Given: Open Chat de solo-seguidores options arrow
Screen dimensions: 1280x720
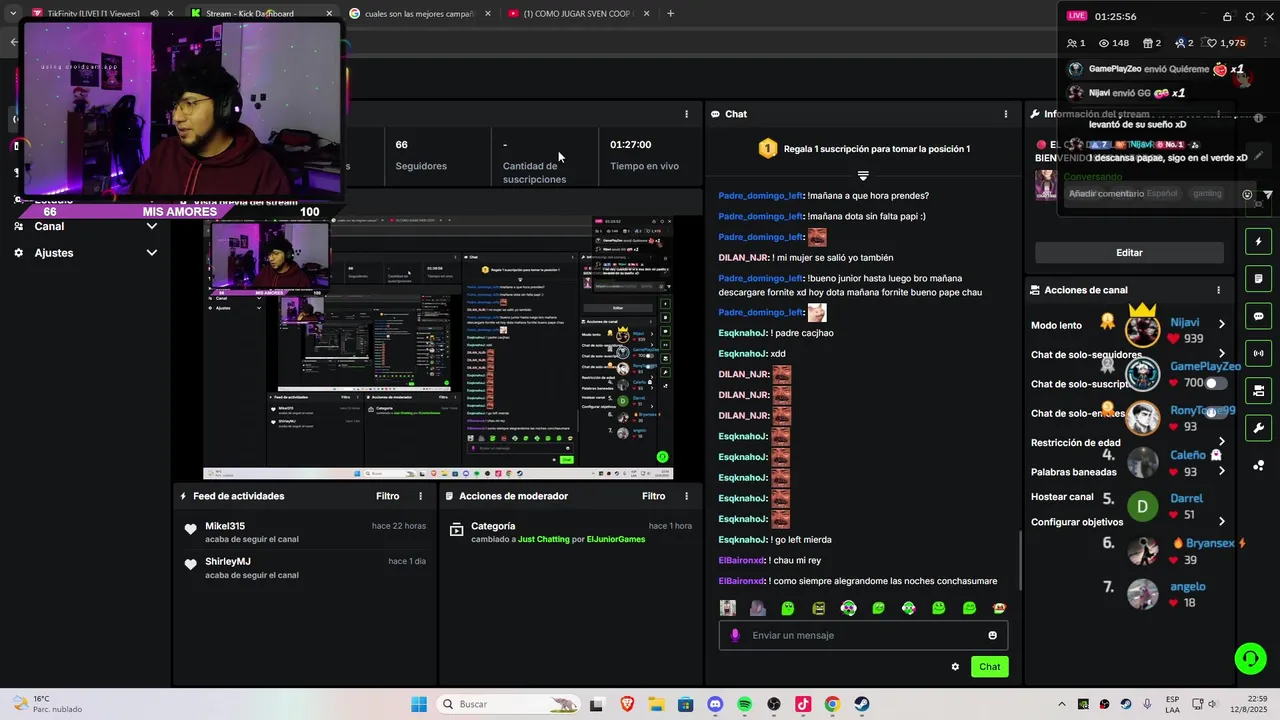Looking at the screenshot, I should tap(1221, 353).
